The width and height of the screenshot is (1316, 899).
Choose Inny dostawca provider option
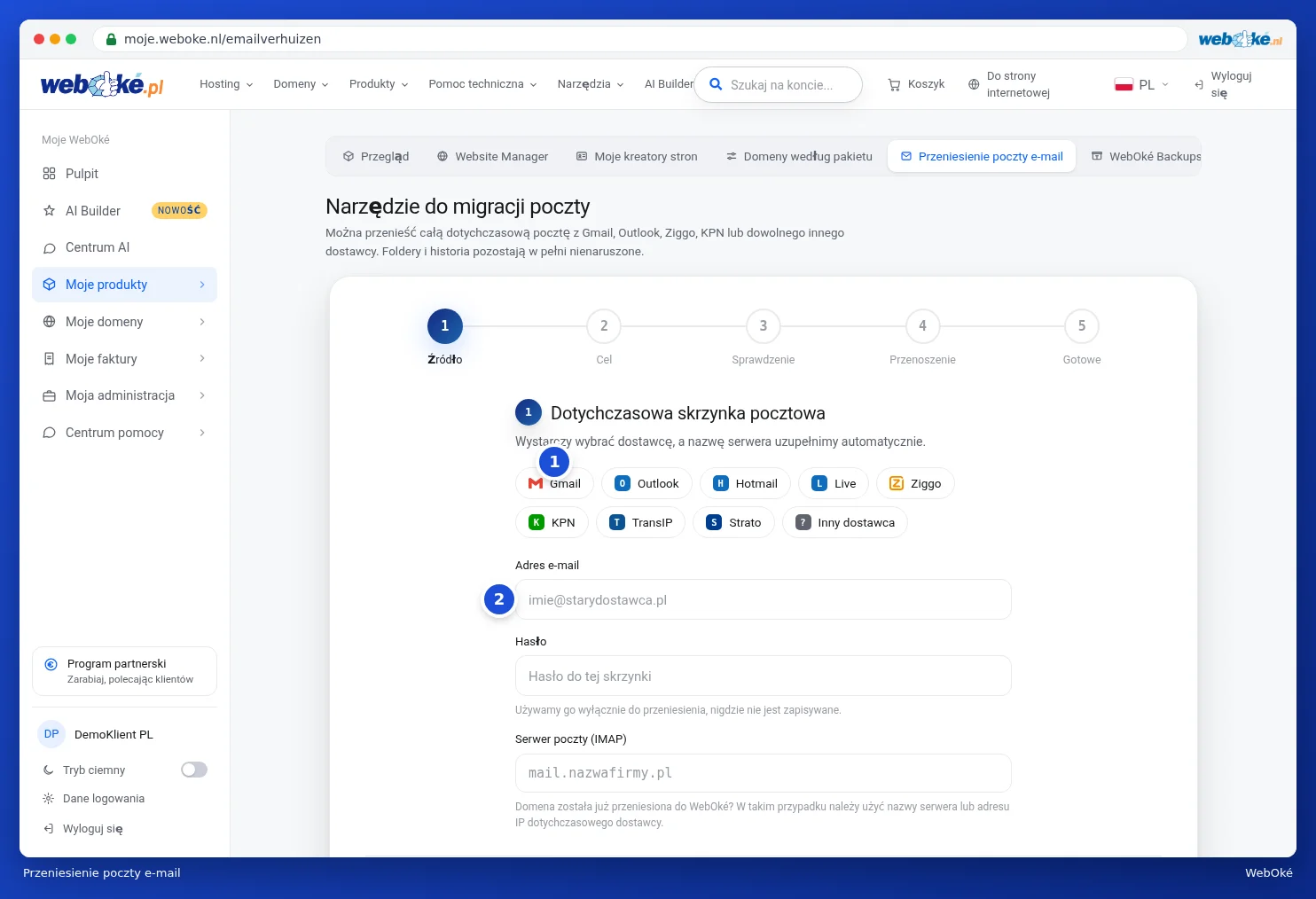pos(845,522)
